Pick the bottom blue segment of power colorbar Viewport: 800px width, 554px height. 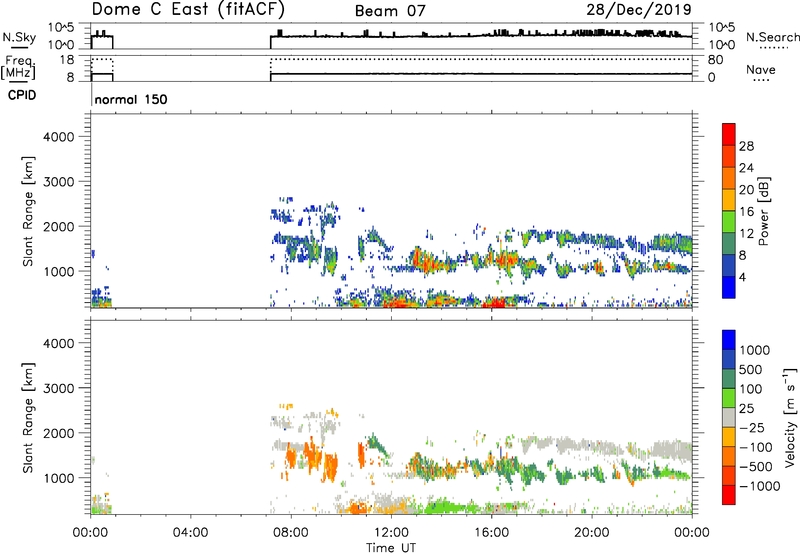[729, 287]
